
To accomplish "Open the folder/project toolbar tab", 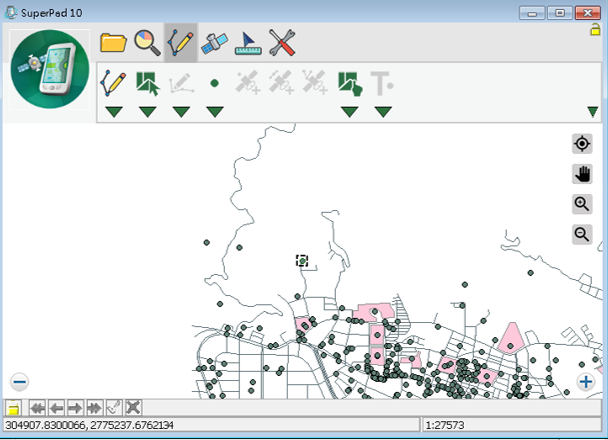I will [113, 43].
